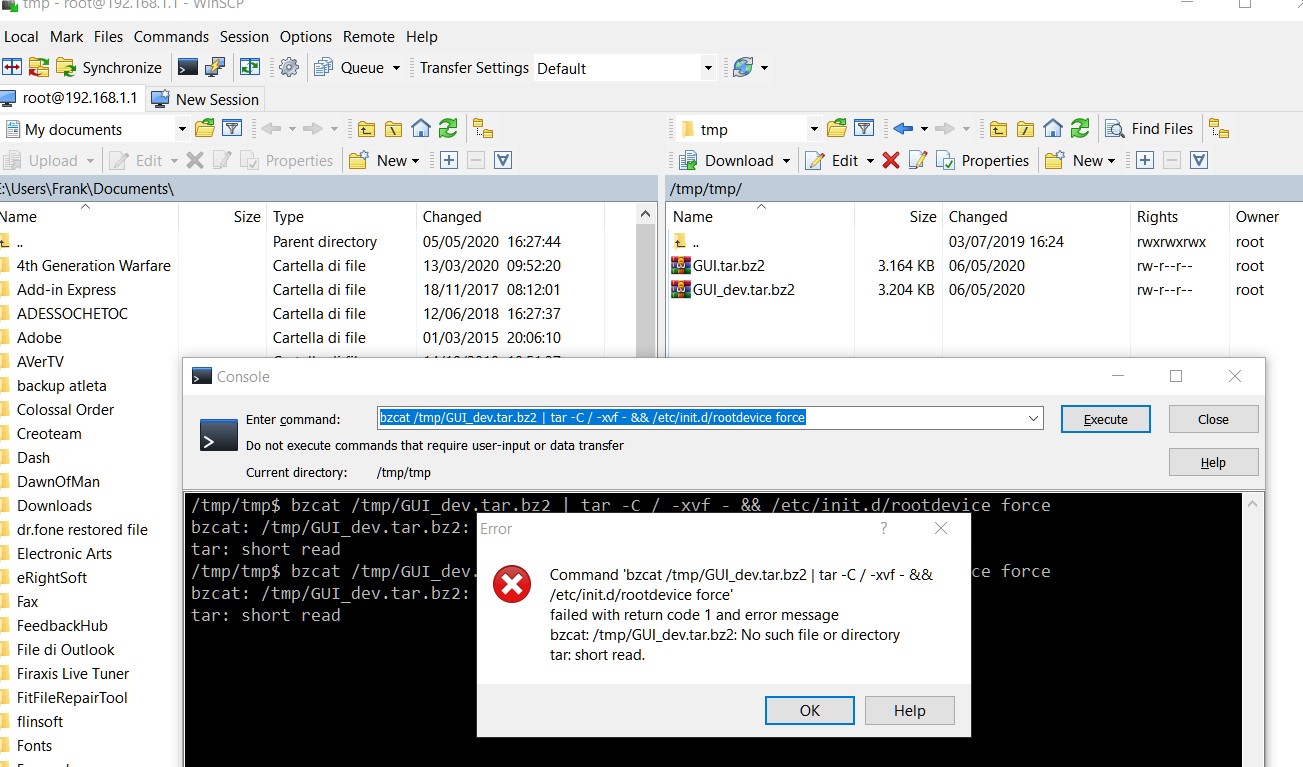Switch to New Session tab
This screenshot has width=1303, height=767.
click(205, 99)
